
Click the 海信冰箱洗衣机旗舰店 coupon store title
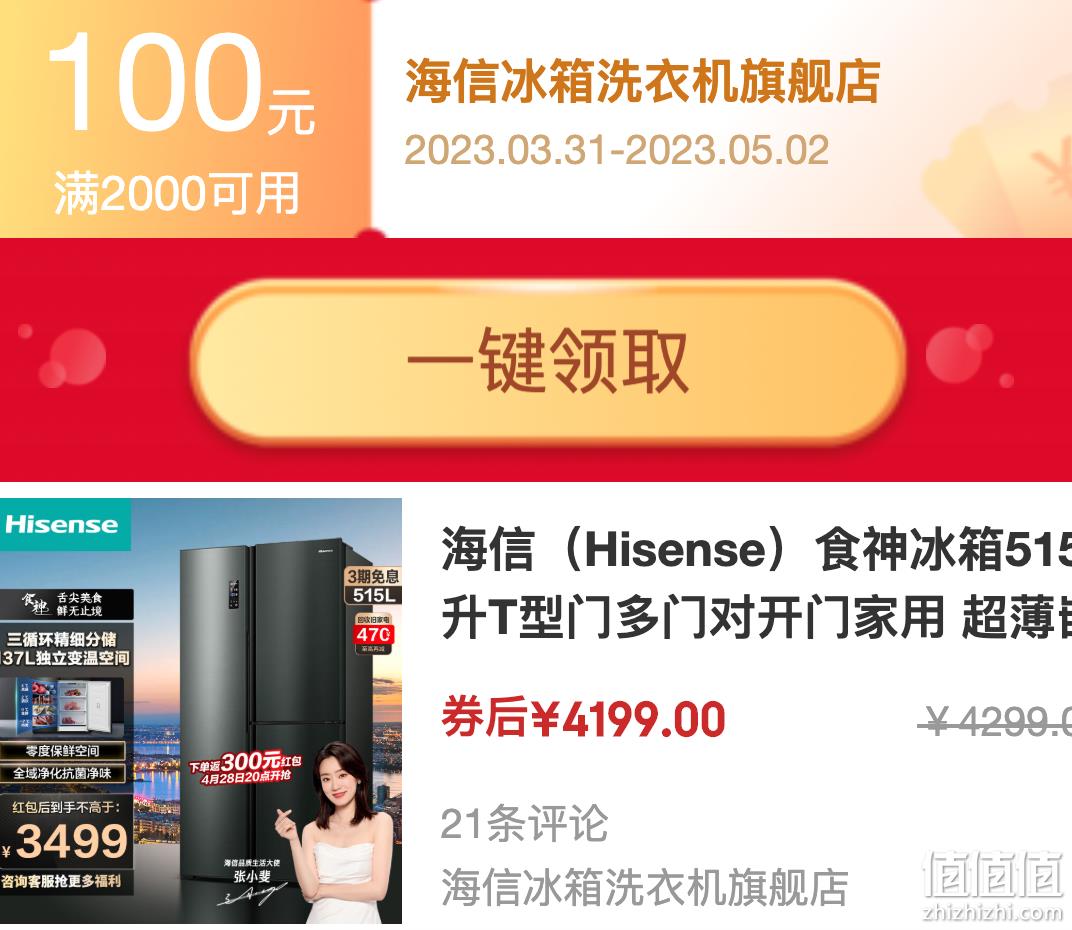643,81
